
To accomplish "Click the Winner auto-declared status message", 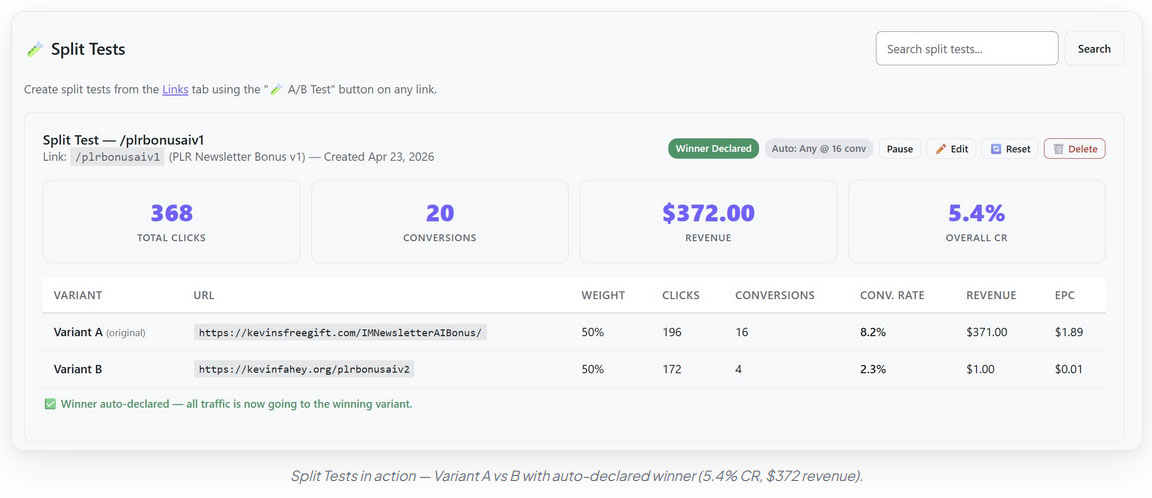I will 236,404.
